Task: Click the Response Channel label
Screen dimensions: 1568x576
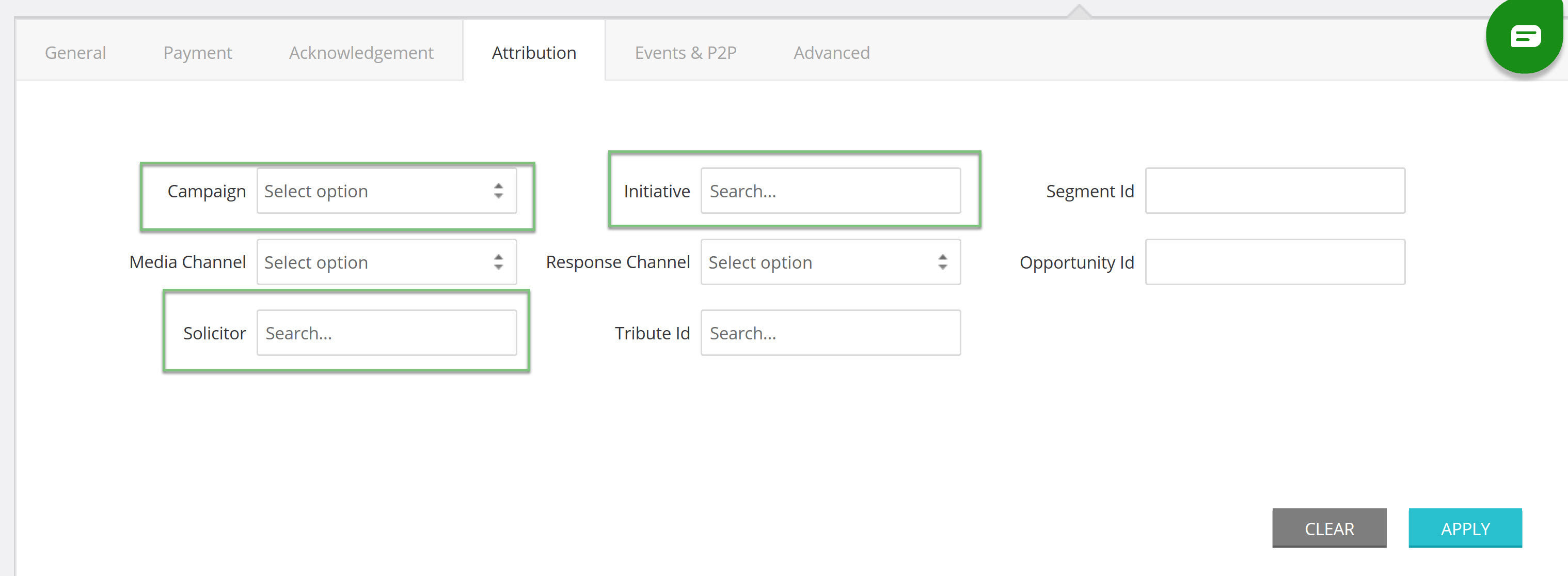Action: coord(618,262)
